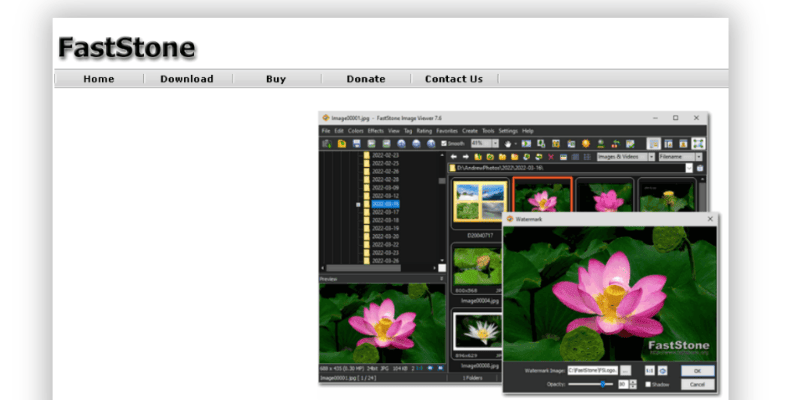The height and width of the screenshot is (400, 800).
Task: Open the Effects menu
Action: click(375, 131)
